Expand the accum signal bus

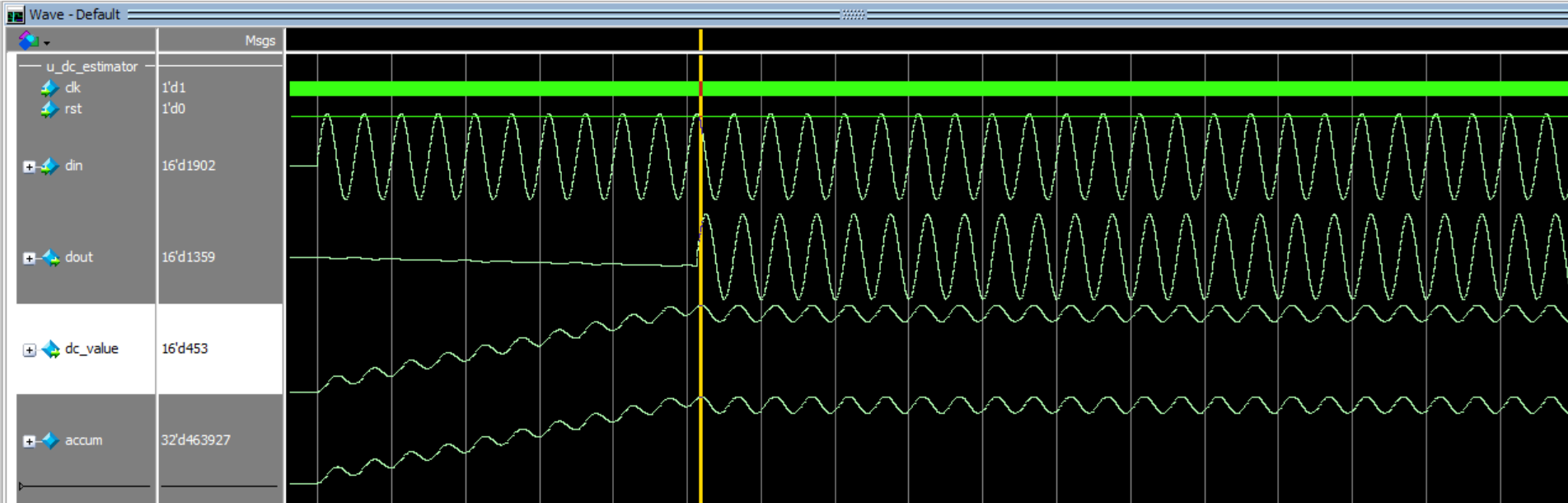(29, 441)
